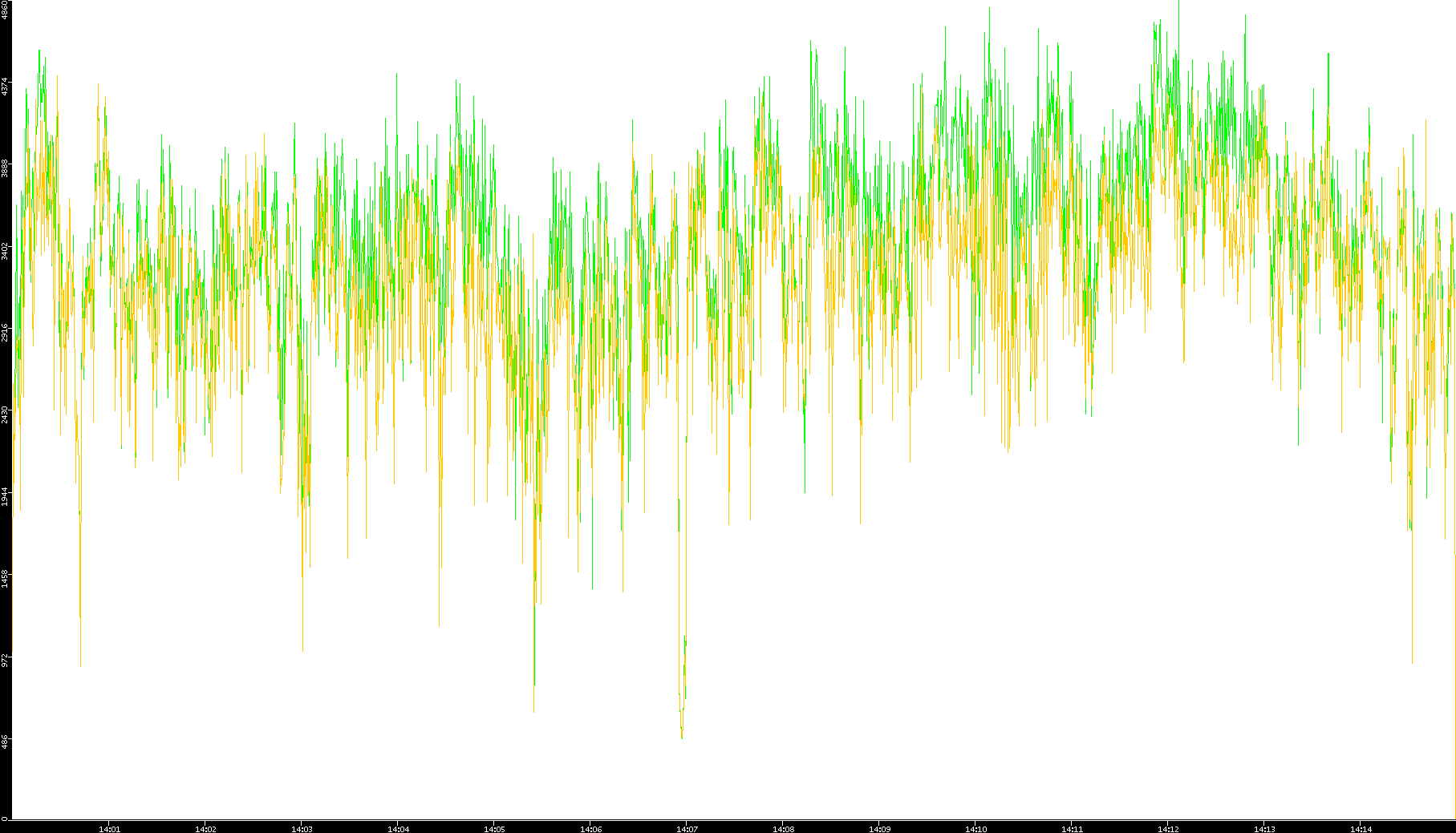This screenshot has height=833, width=1456.
Task: Select the 14:06 time axis label
Action: (590, 829)
